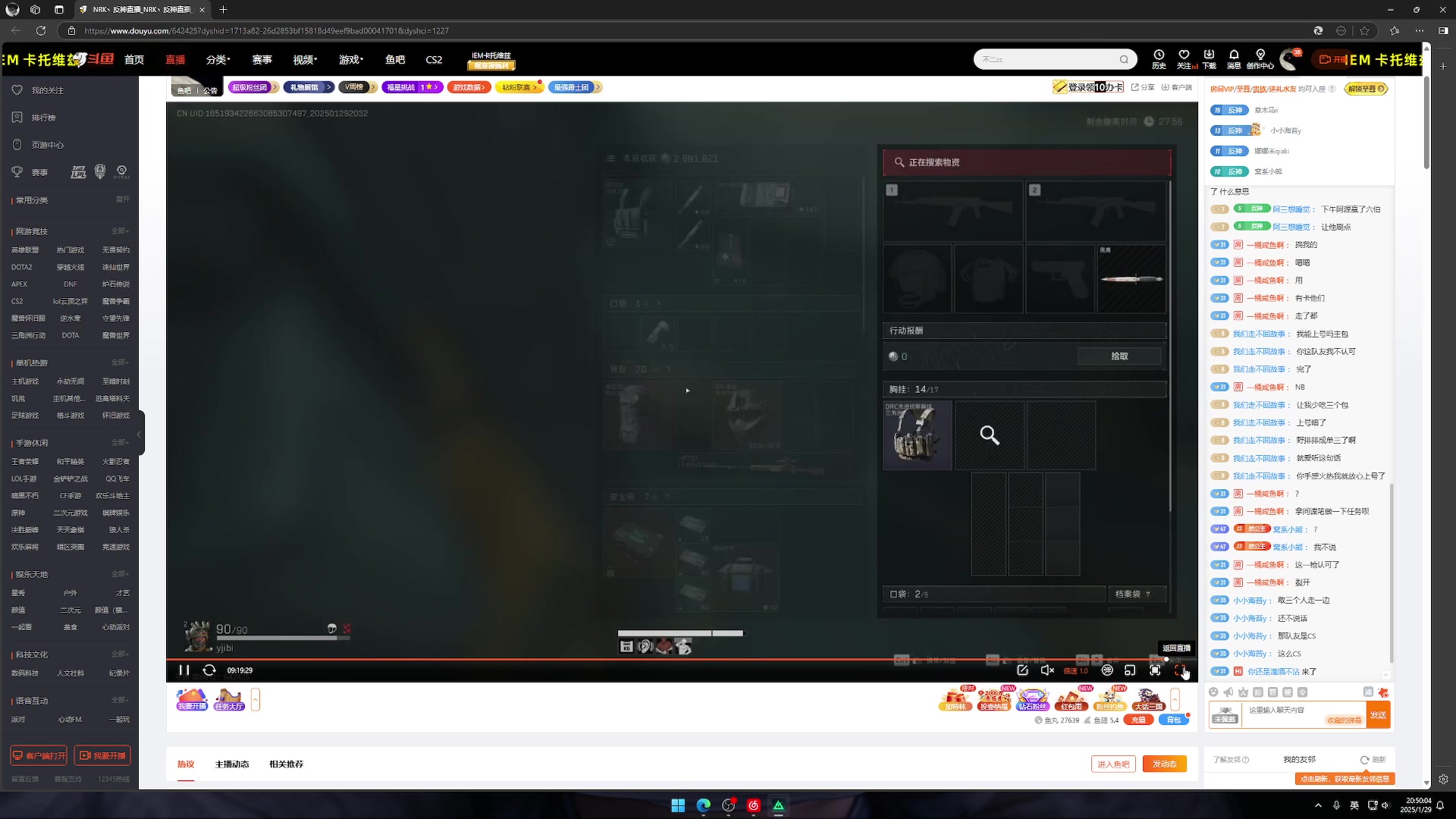The height and width of the screenshot is (819, 1456).
Task: Click the 分享 share icon
Action: [1143, 87]
